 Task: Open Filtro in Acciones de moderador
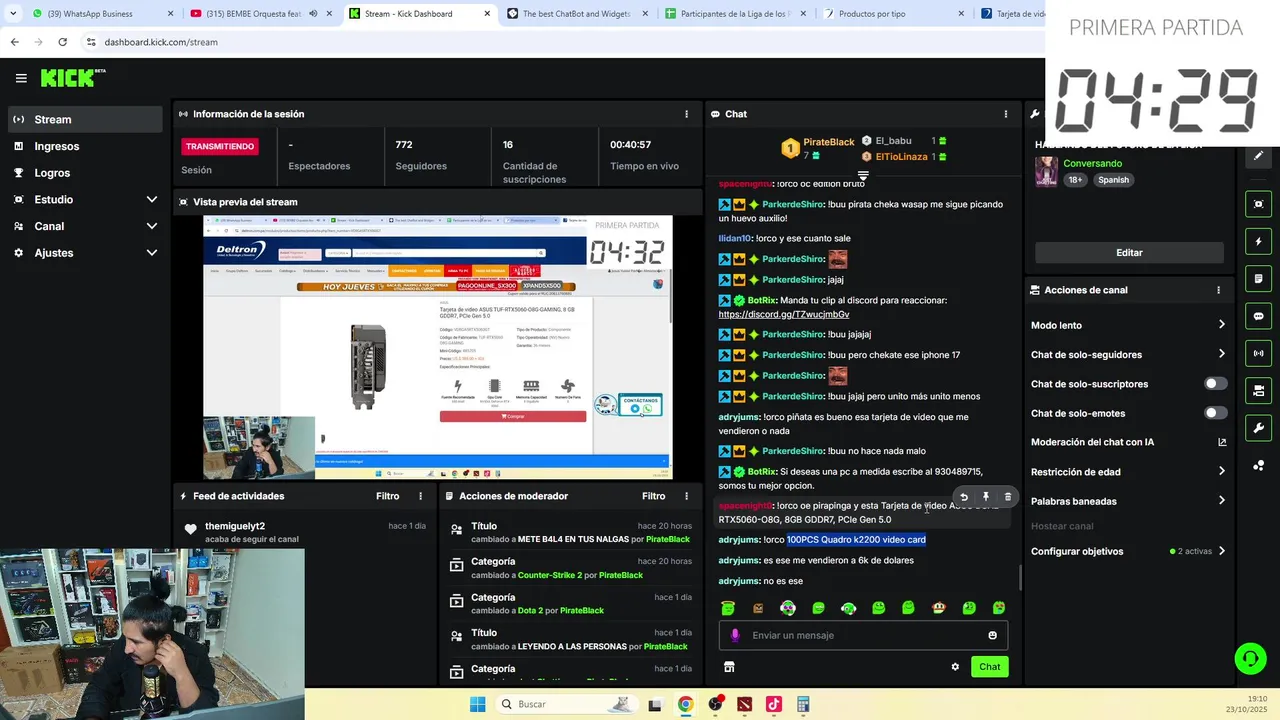653,496
